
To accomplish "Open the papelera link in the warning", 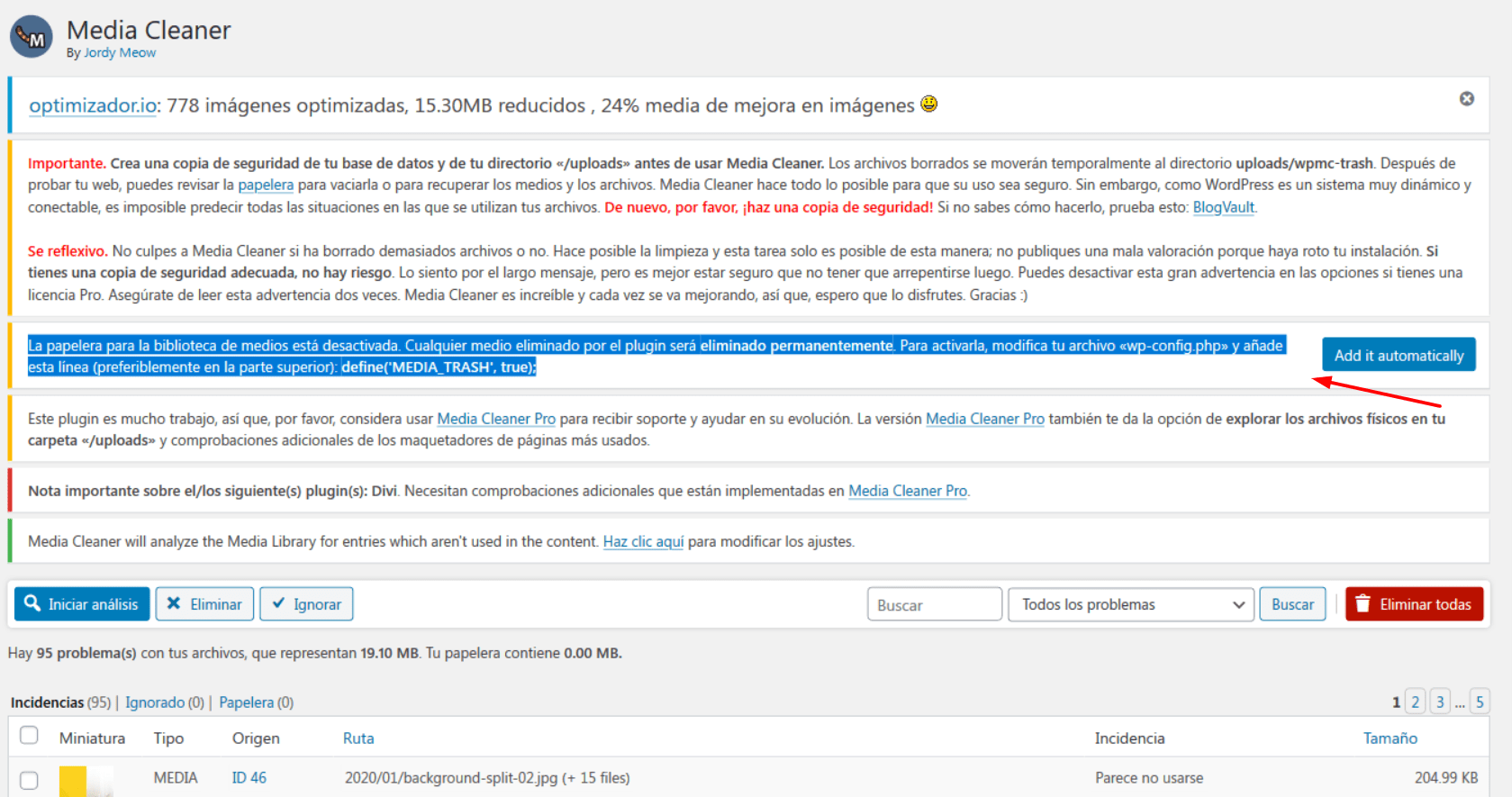I will (x=266, y=185).
